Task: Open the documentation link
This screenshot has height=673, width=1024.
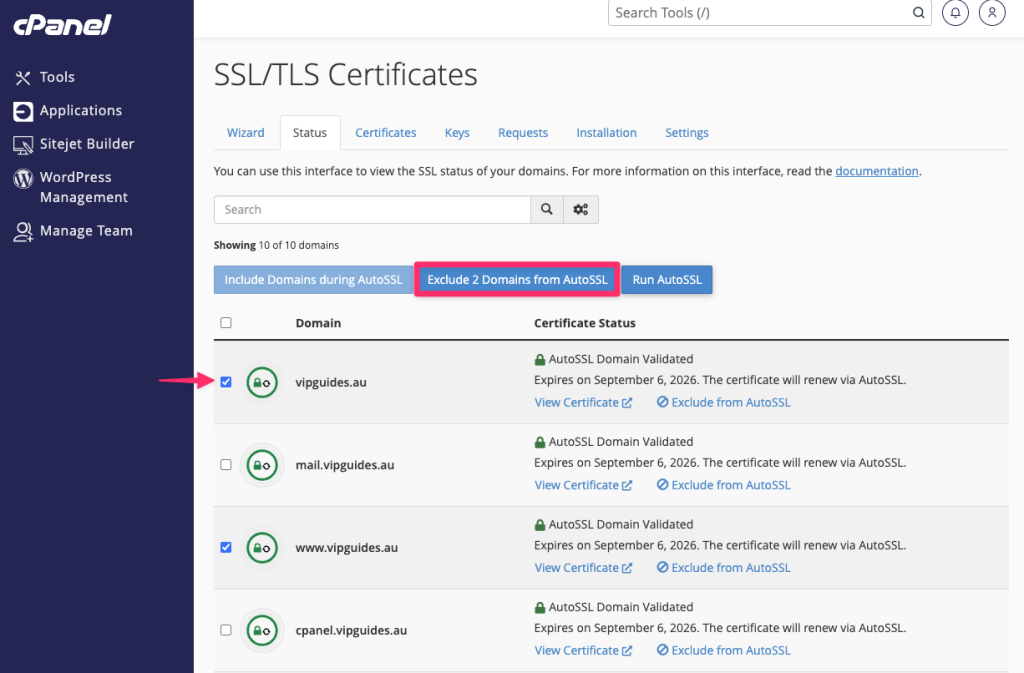Action: click(876, 171)
